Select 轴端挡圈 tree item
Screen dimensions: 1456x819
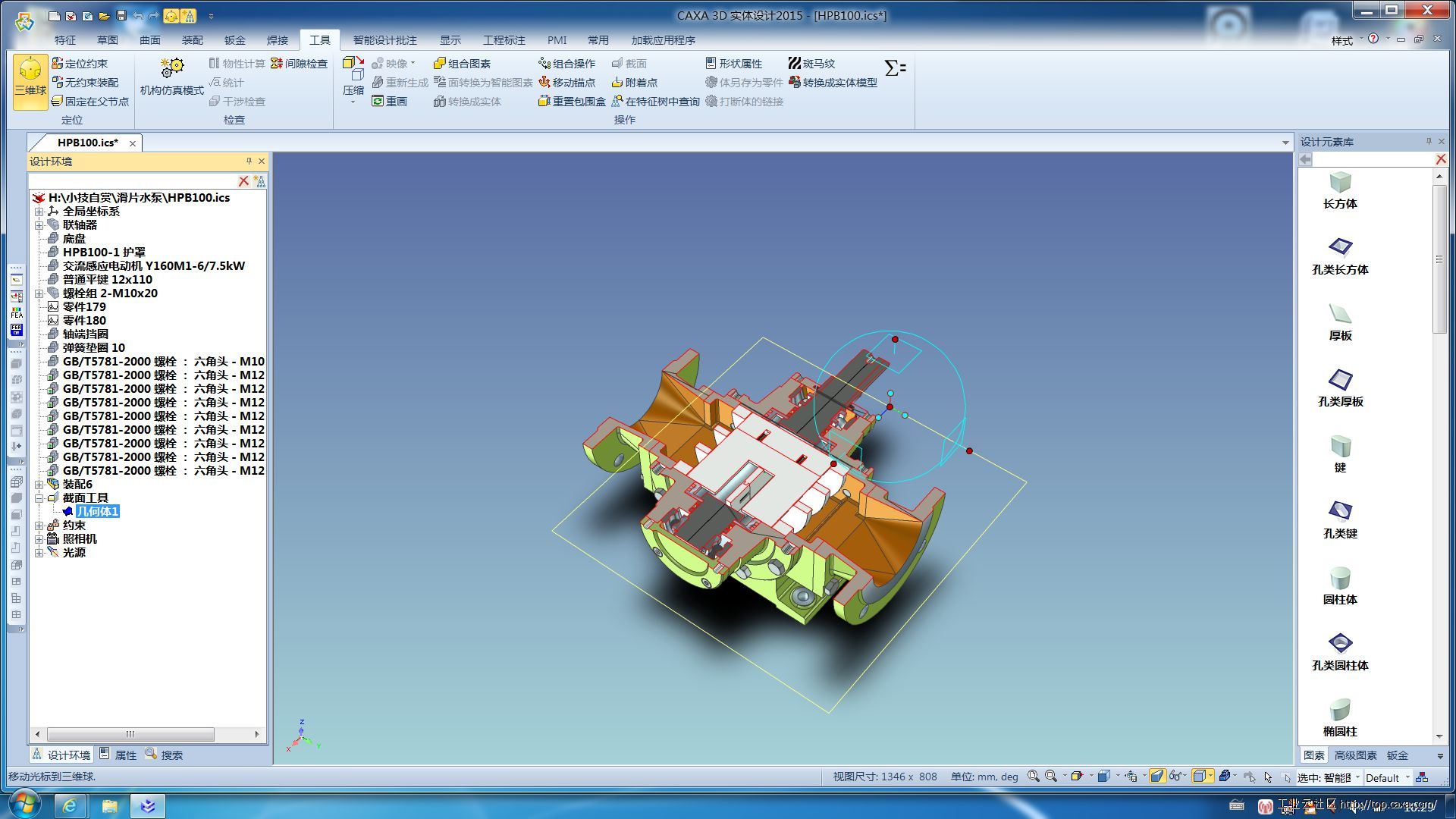click(x=85, y=334)
